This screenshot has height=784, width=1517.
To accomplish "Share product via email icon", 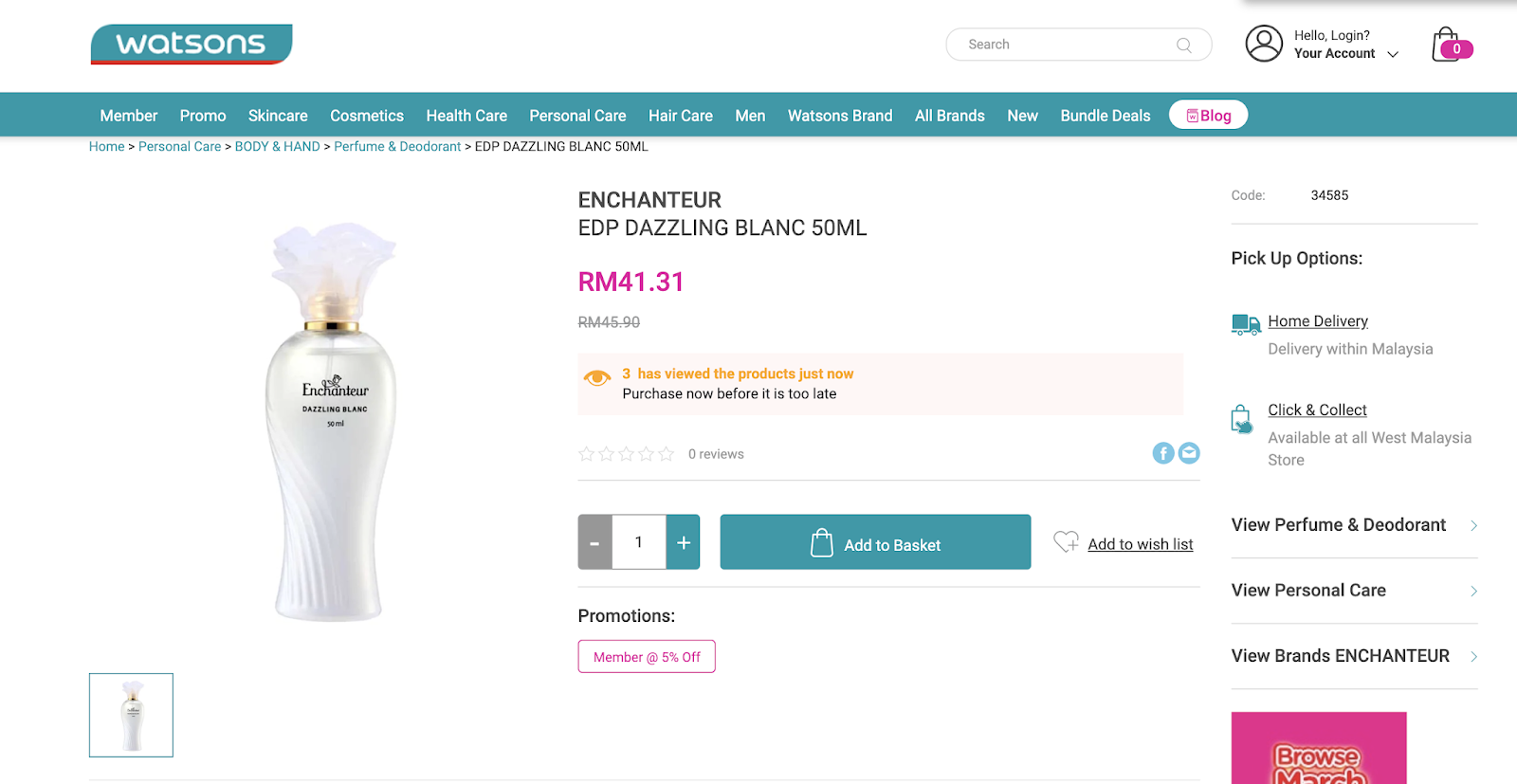I will (1189, 453).
